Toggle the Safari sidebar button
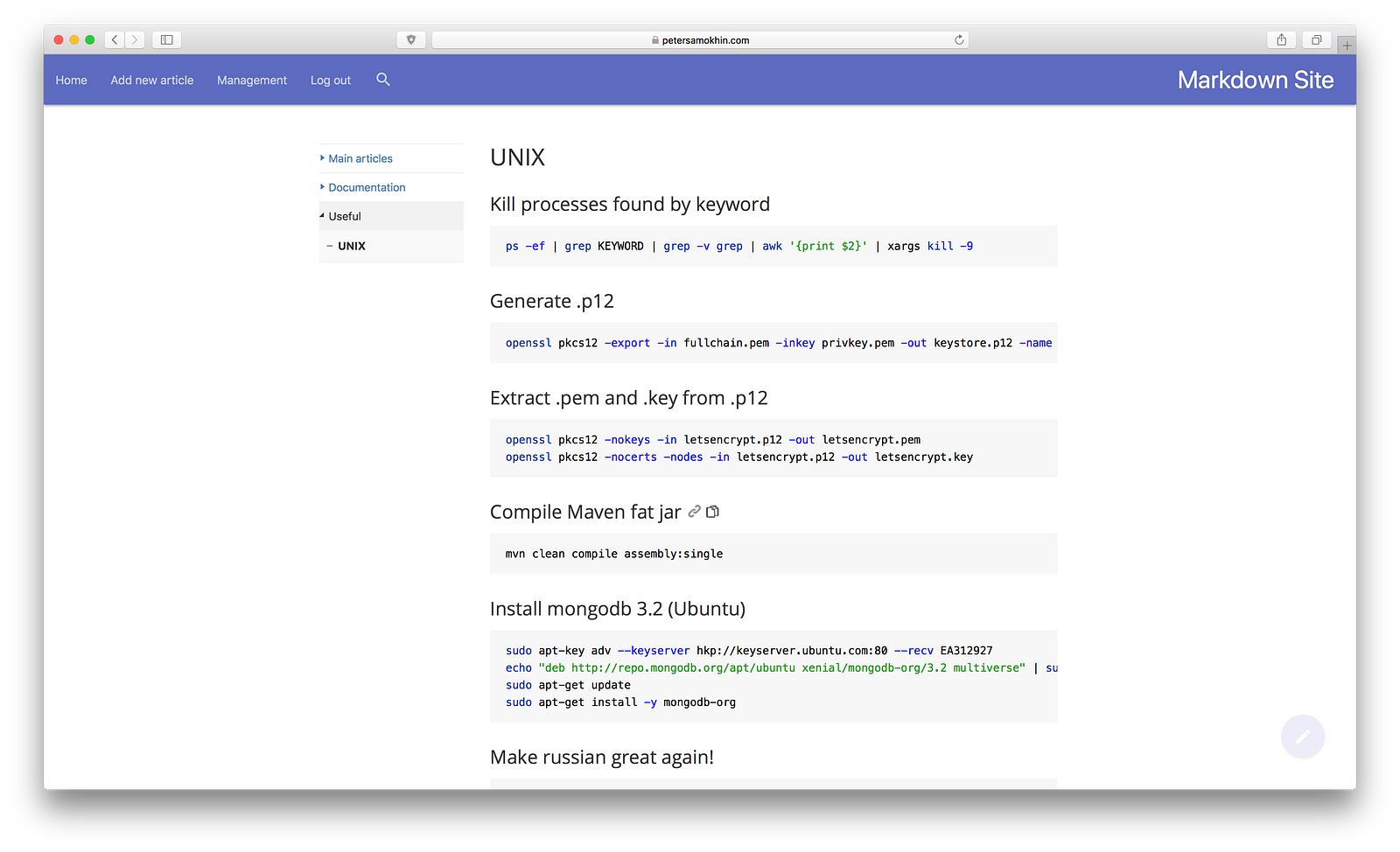 pyautogui.click(x=166, y=39)
